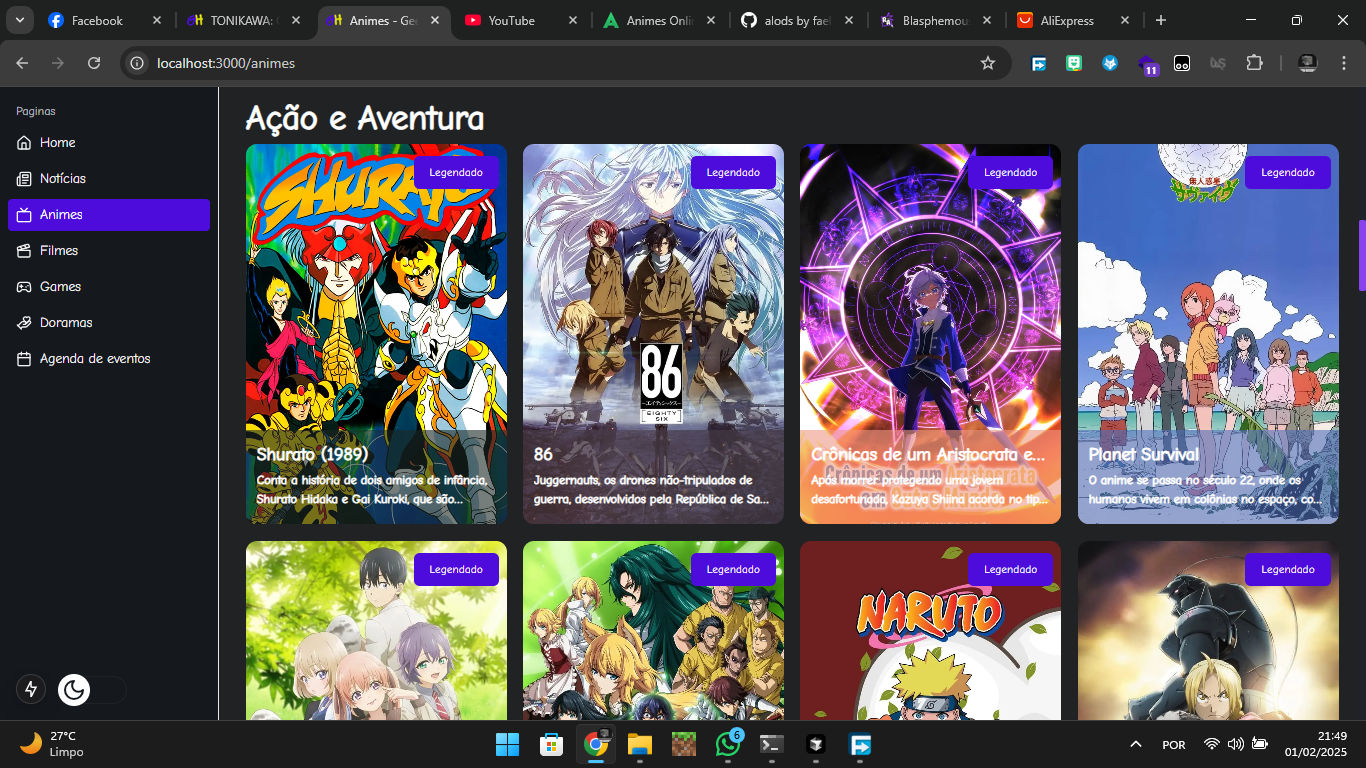Bookmark this page with the star icon
The height and width of the screenshot is (768, 1366).
[988, 63]
